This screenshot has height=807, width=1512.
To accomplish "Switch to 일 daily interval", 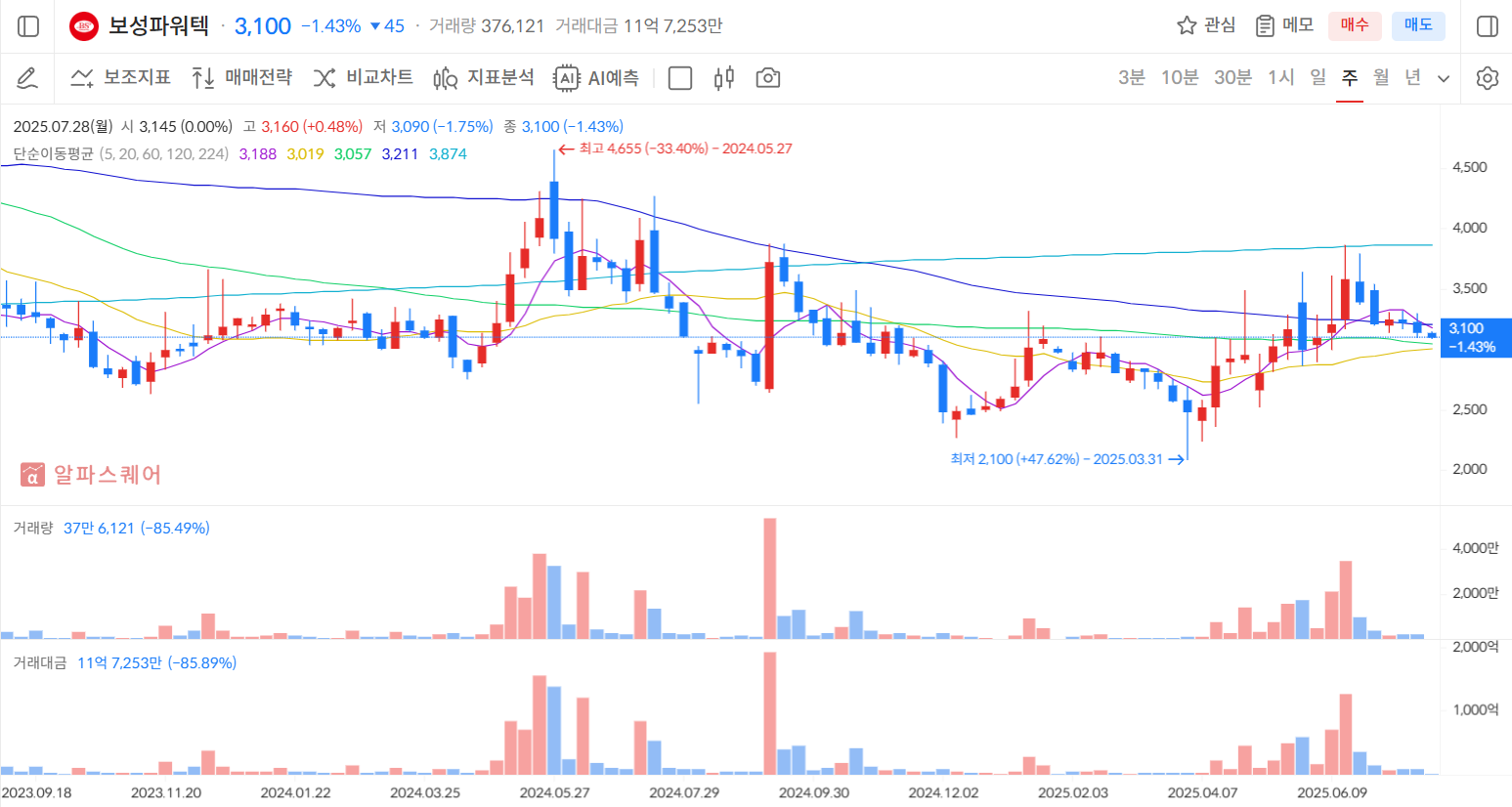I will [x=1318, y=77].
